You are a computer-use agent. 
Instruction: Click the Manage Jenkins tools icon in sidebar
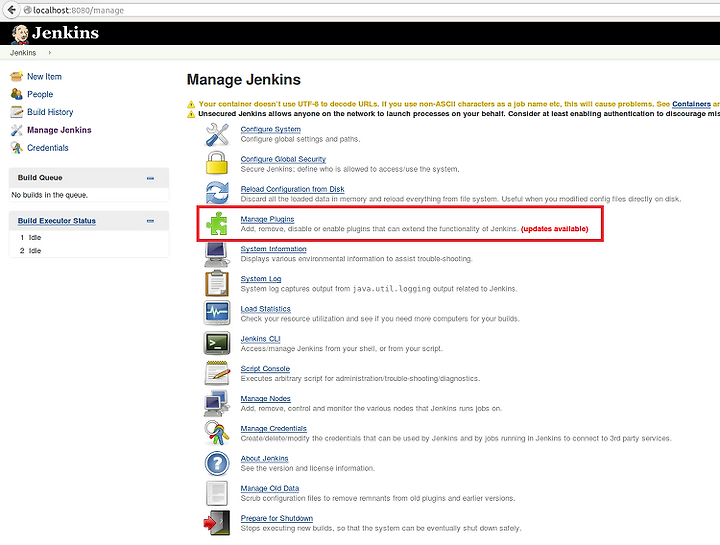click(x=17, y=130)
